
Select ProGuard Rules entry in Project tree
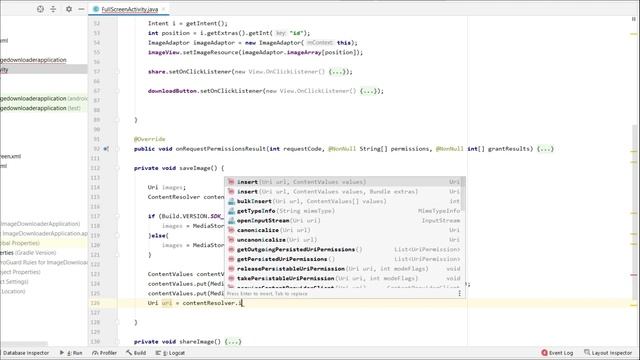point(44,262)
